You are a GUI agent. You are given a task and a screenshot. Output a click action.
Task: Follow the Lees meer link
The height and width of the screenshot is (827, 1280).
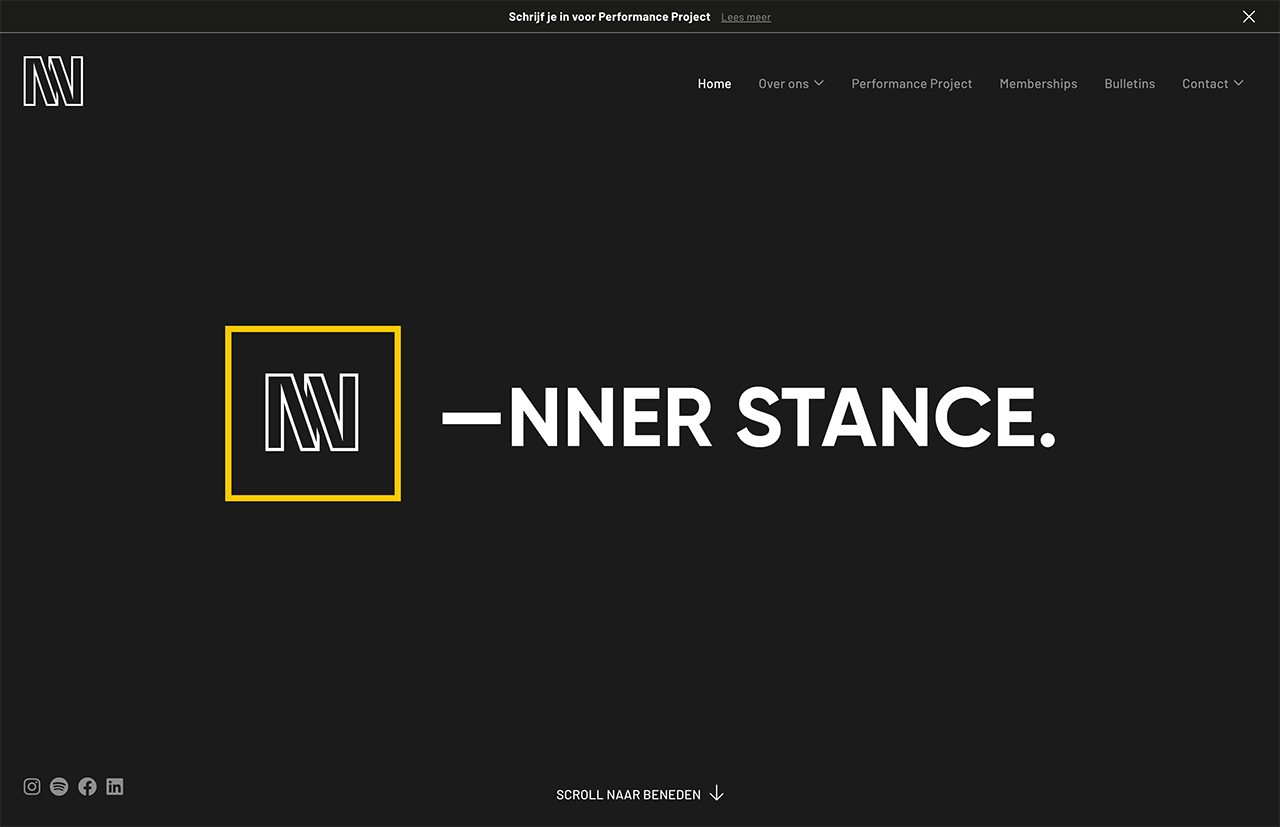click(746, 17)
